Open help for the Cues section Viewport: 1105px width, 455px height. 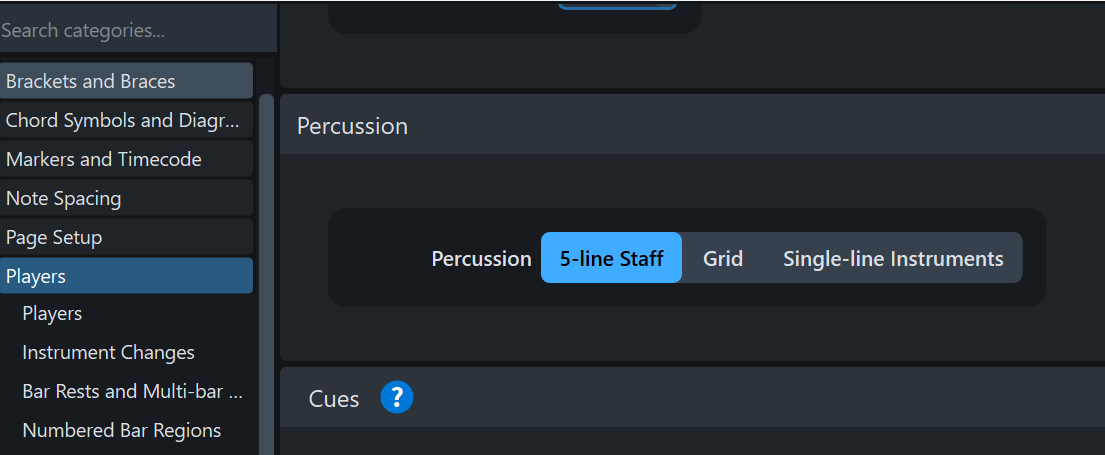point(397,399)
